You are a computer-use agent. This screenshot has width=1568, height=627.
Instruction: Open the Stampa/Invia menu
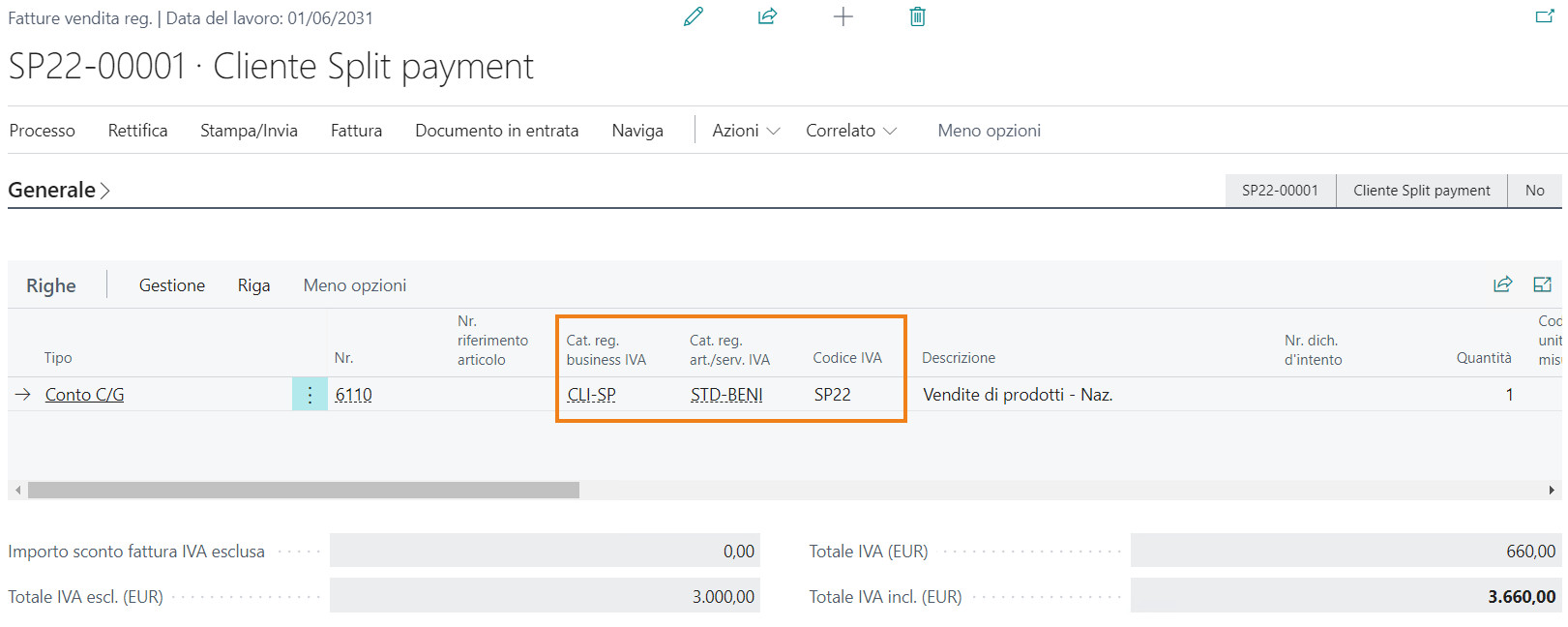pos(249,131)
